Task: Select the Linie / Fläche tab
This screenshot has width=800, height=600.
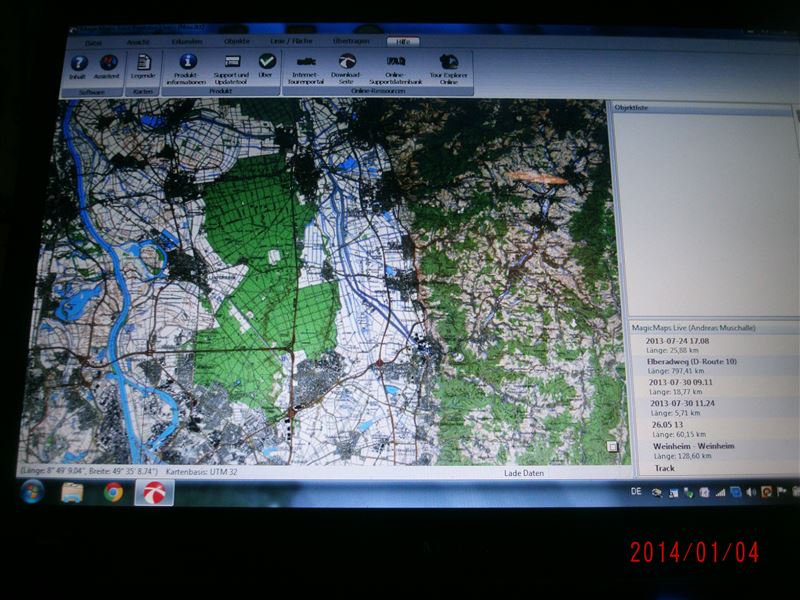Action: 291,41
